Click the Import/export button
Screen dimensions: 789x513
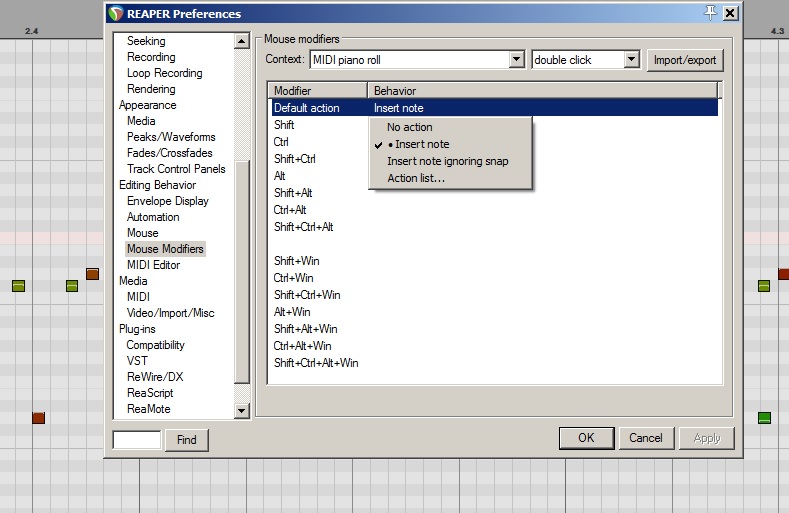(685, 60)
